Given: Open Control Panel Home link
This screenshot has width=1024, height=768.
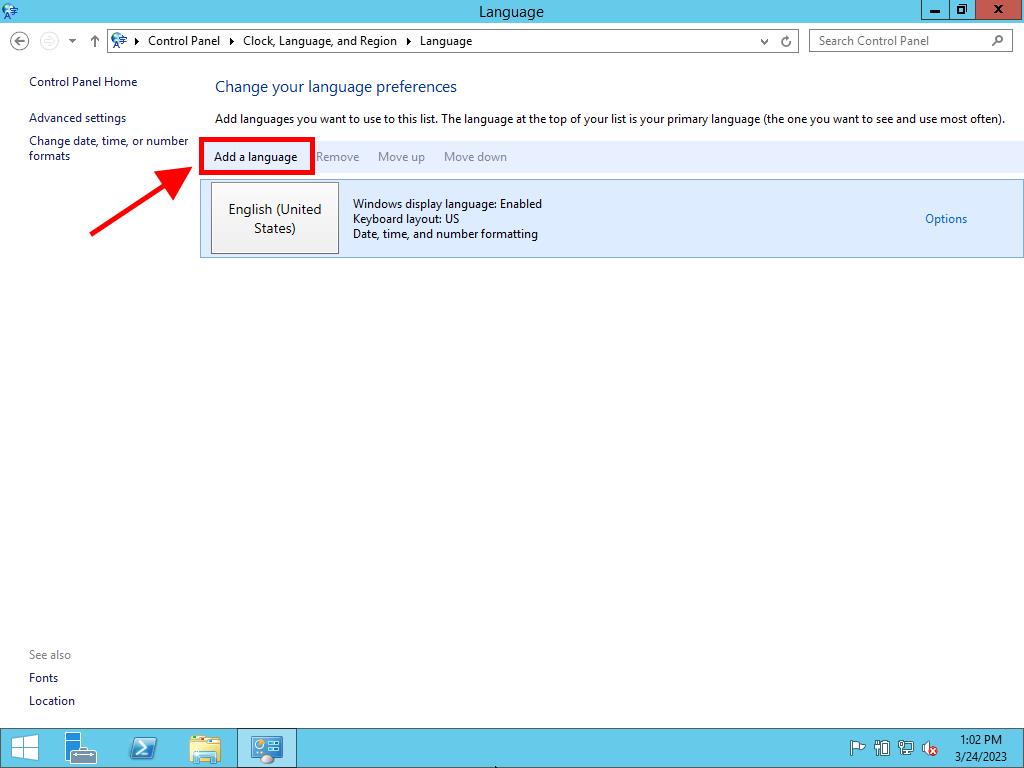Looking at the screenshot, I should (83, 82).
